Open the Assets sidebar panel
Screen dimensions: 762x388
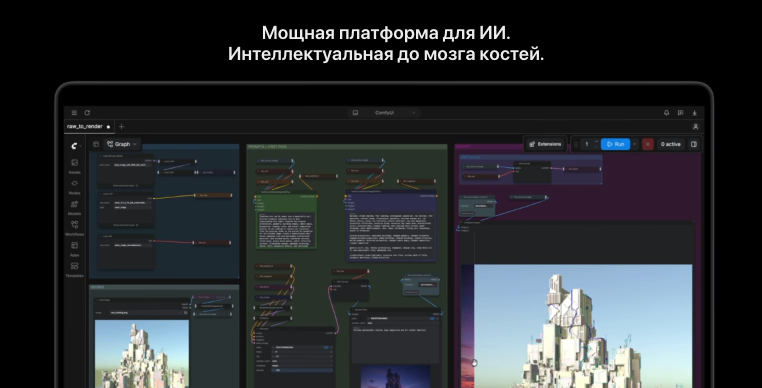(74, 166)
